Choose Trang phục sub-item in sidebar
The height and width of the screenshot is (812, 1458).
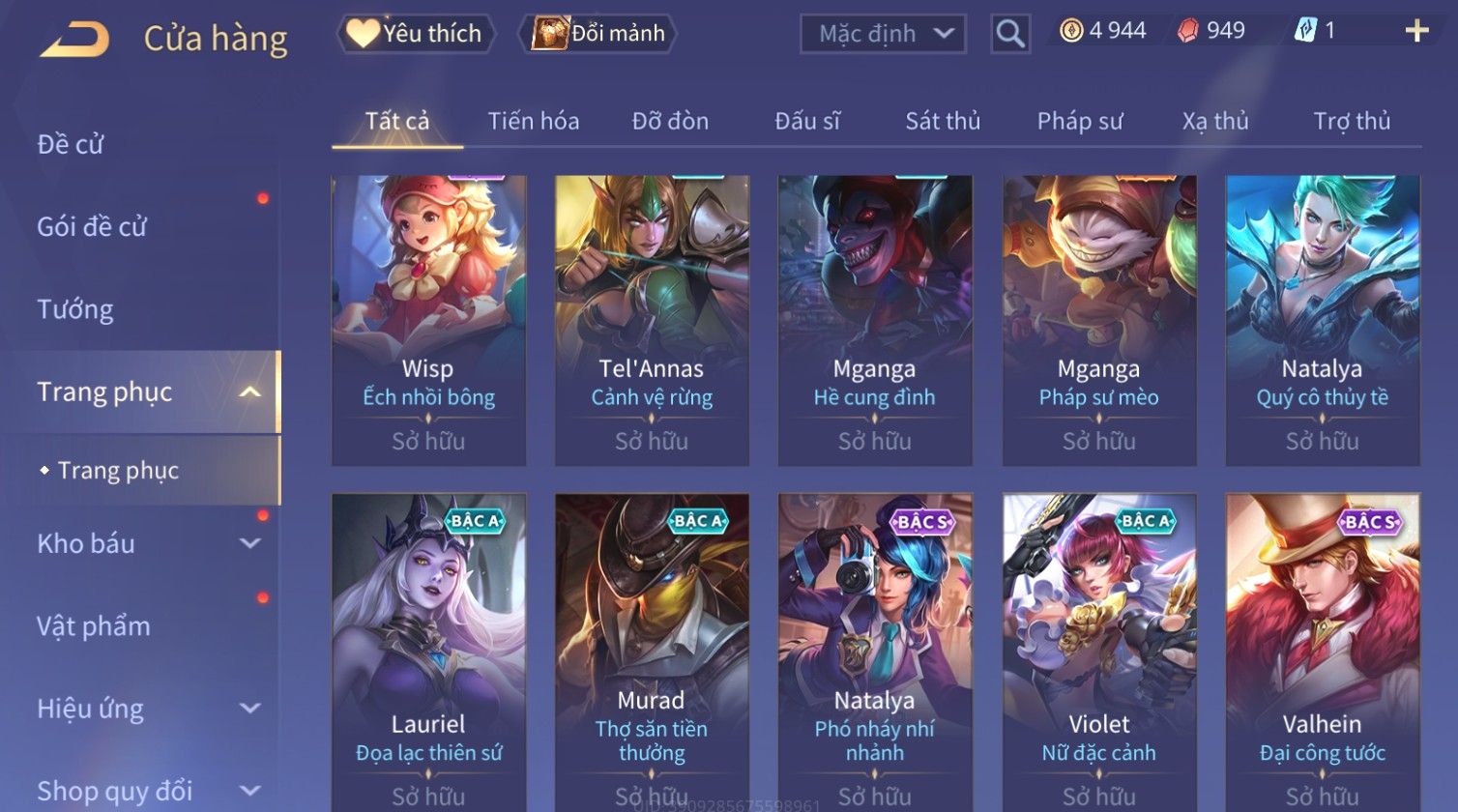(x=118, y=471)
